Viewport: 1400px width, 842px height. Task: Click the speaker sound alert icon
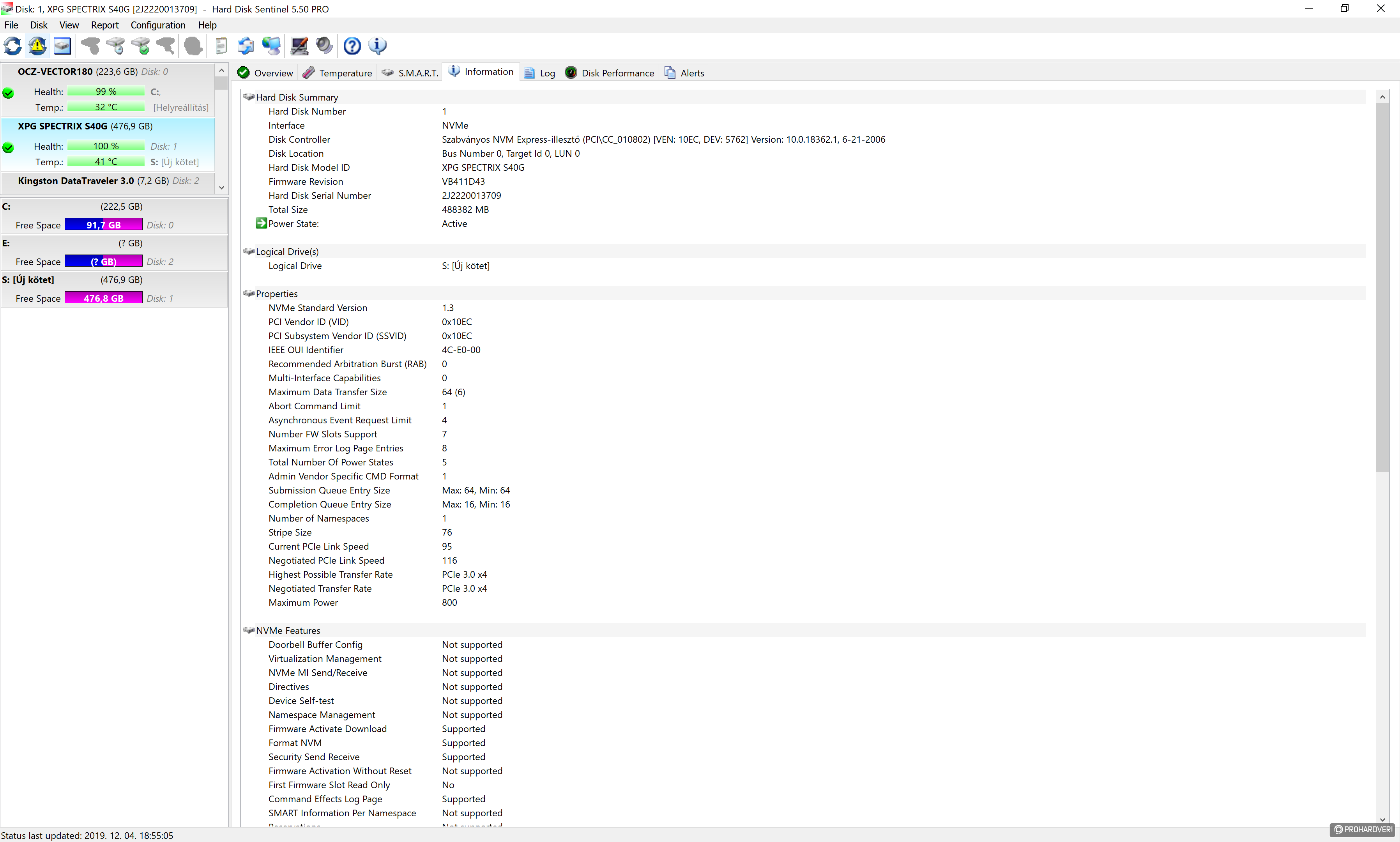point(324,46)
